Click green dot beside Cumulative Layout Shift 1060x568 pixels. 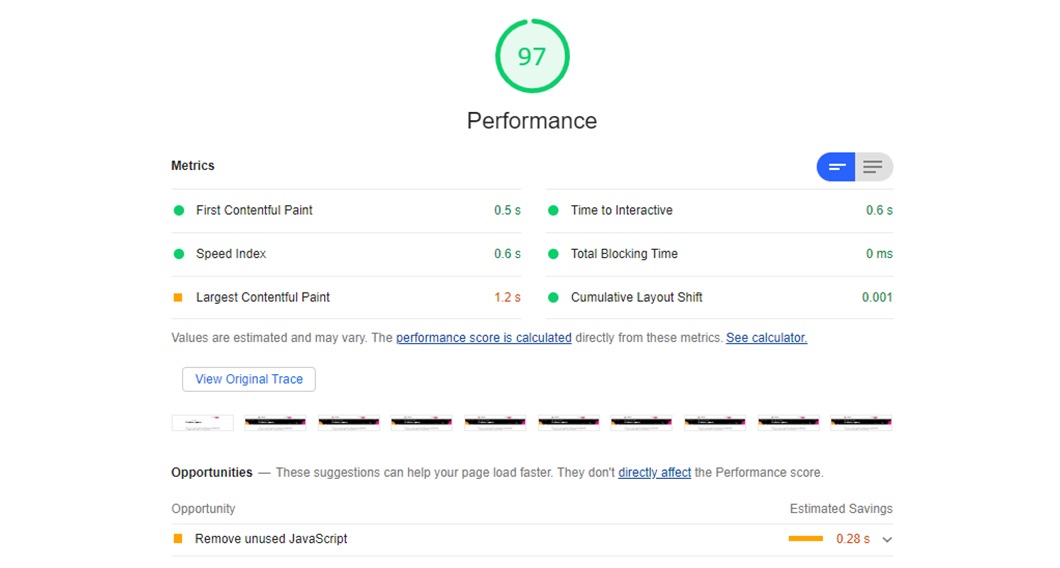click(553, 297)
